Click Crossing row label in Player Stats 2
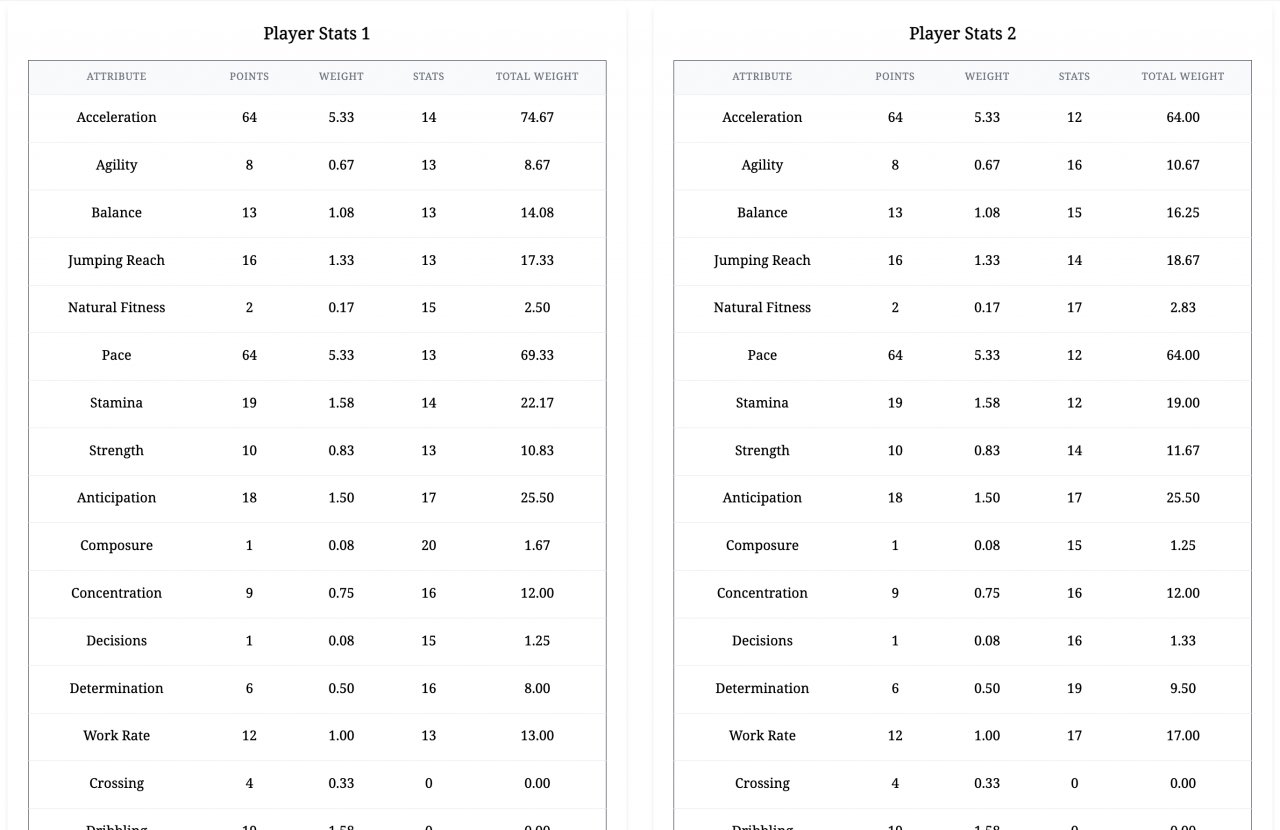 (x=762, y=783)
